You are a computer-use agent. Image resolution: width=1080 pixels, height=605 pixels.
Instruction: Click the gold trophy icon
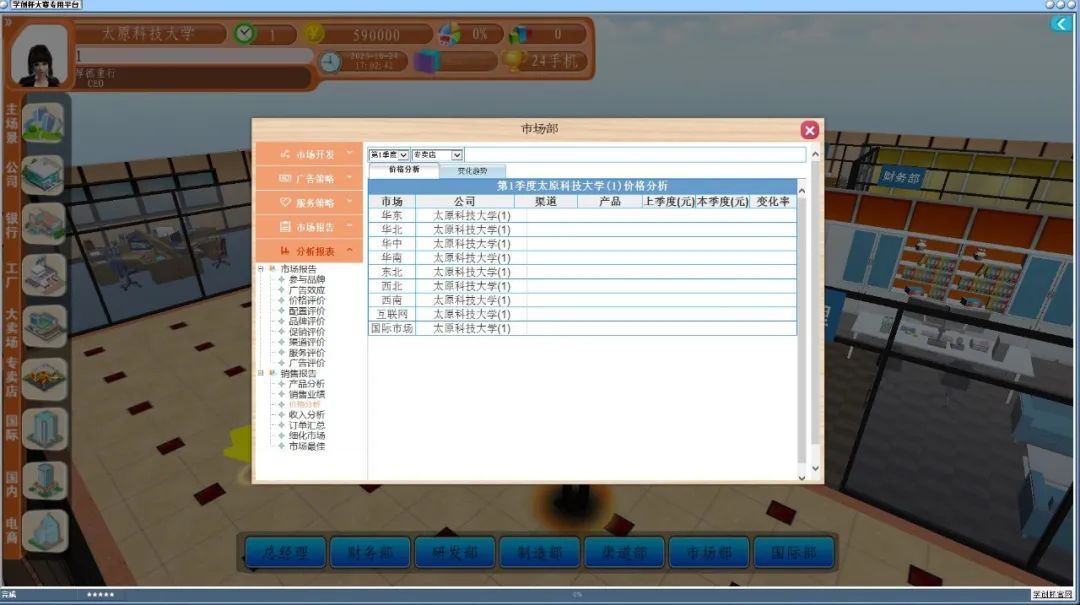click(x=514, y=60)
